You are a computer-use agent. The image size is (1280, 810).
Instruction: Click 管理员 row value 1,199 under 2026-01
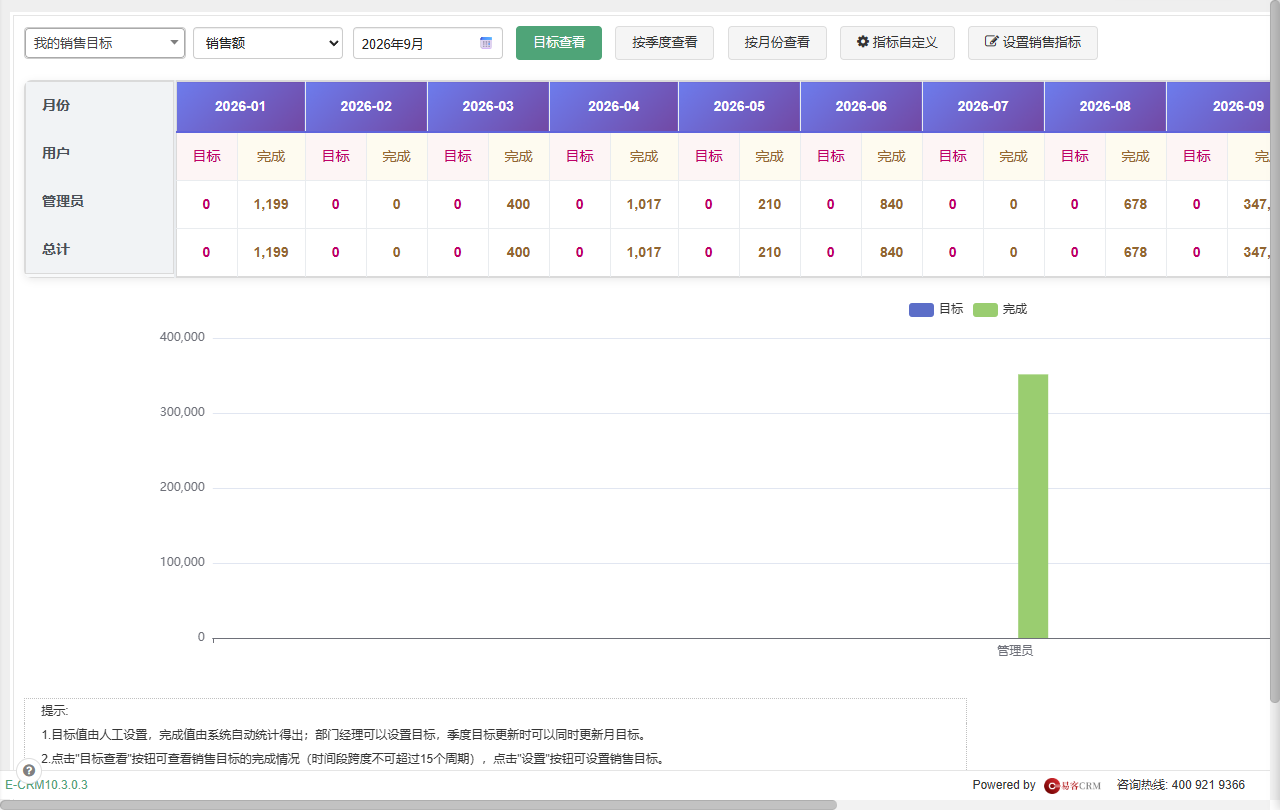(271, 204)
